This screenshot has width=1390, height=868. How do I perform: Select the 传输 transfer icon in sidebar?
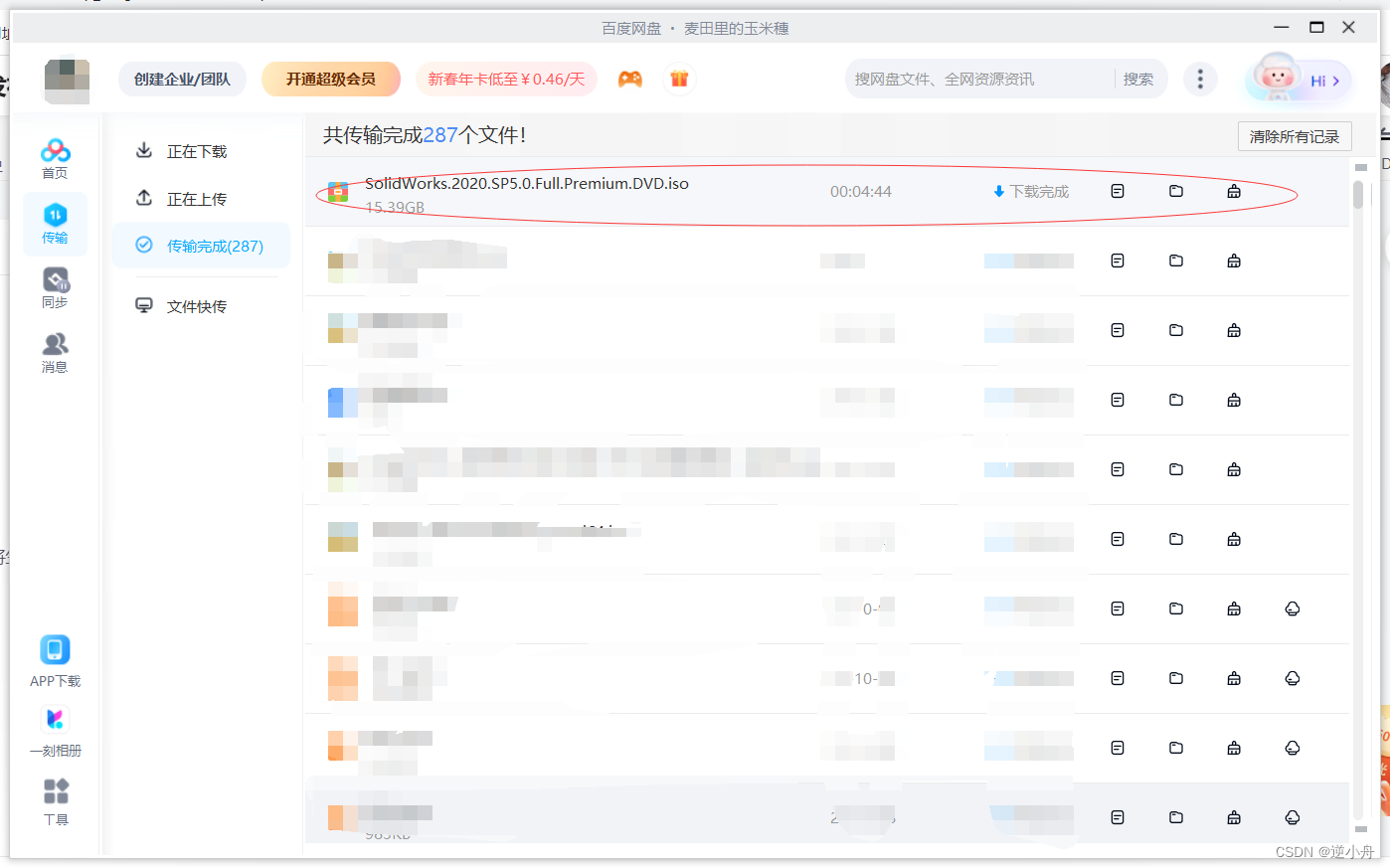pyautogui.click(x=55, y=224)
